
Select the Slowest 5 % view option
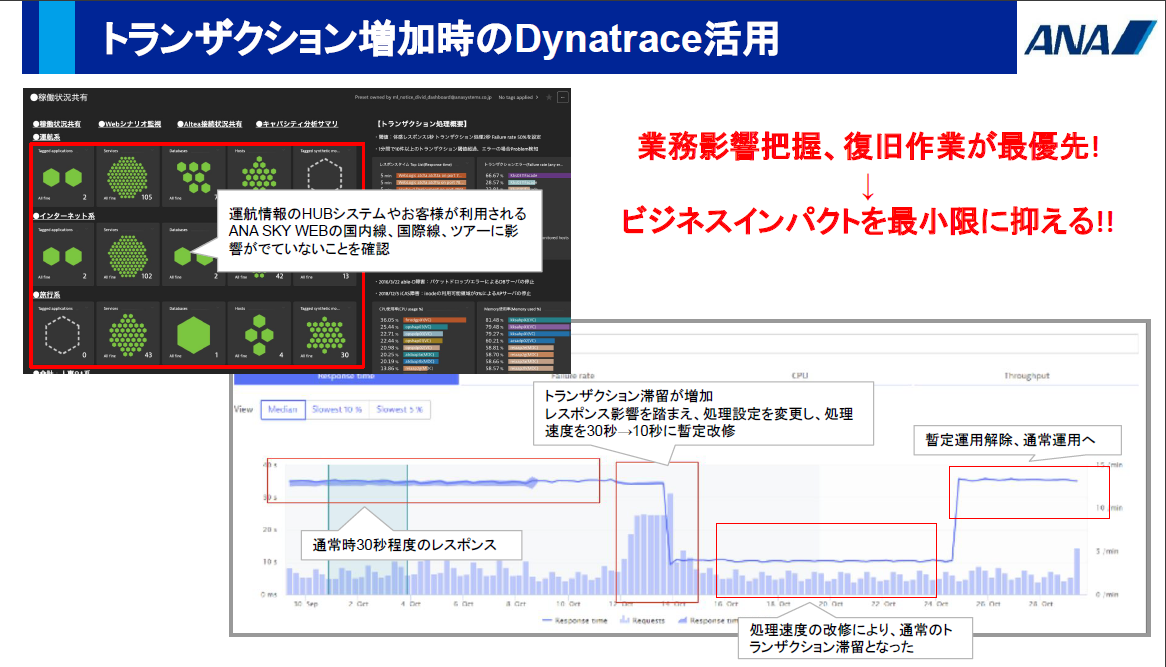pos(399,410)
